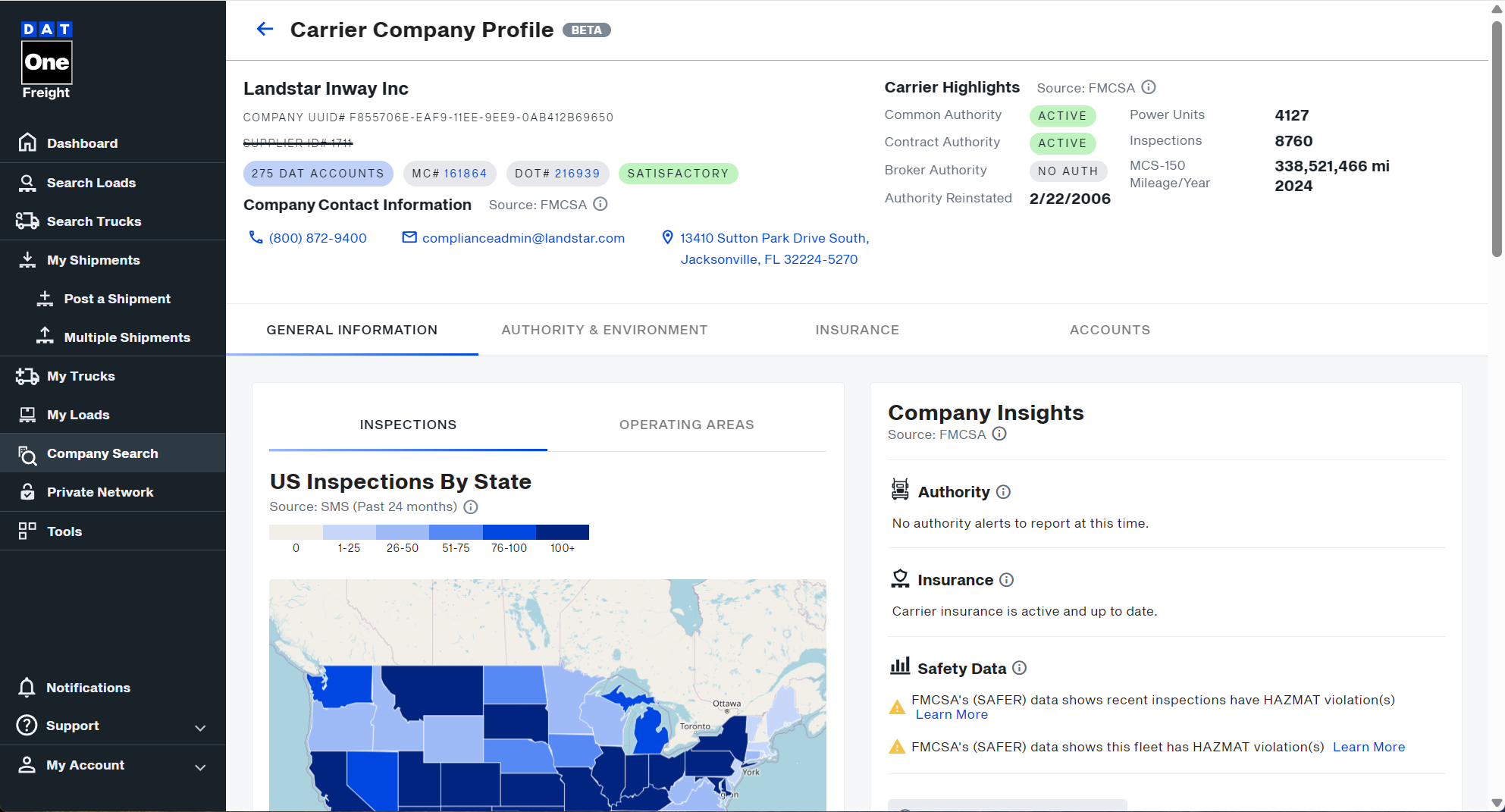Click the info icon beside Insurance heading
Image resolution: width=1505 pixels, height=812 pixels.
[x=1006, y=580]
